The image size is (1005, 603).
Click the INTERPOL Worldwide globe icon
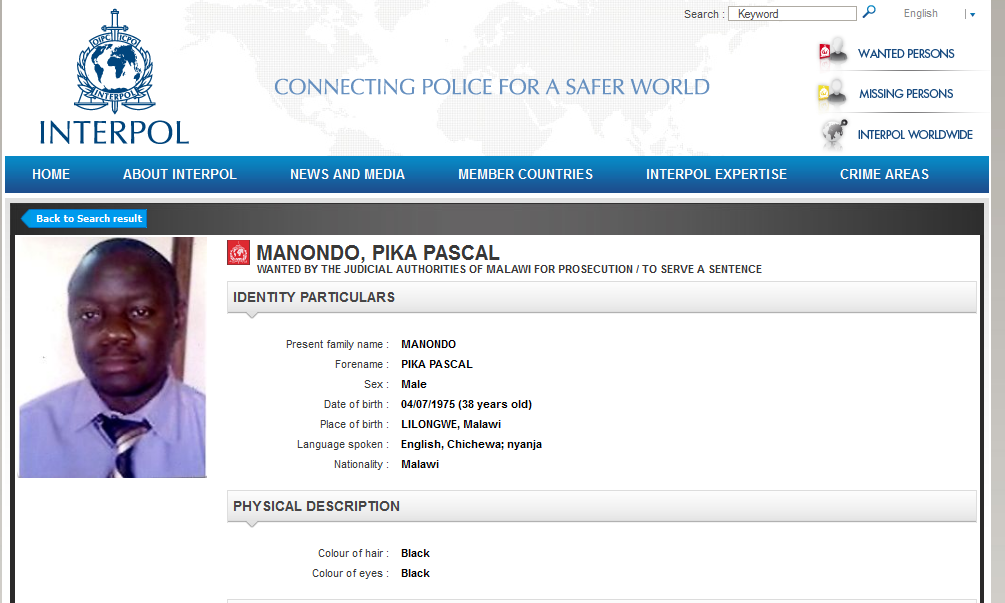click(x=832, y=134)
